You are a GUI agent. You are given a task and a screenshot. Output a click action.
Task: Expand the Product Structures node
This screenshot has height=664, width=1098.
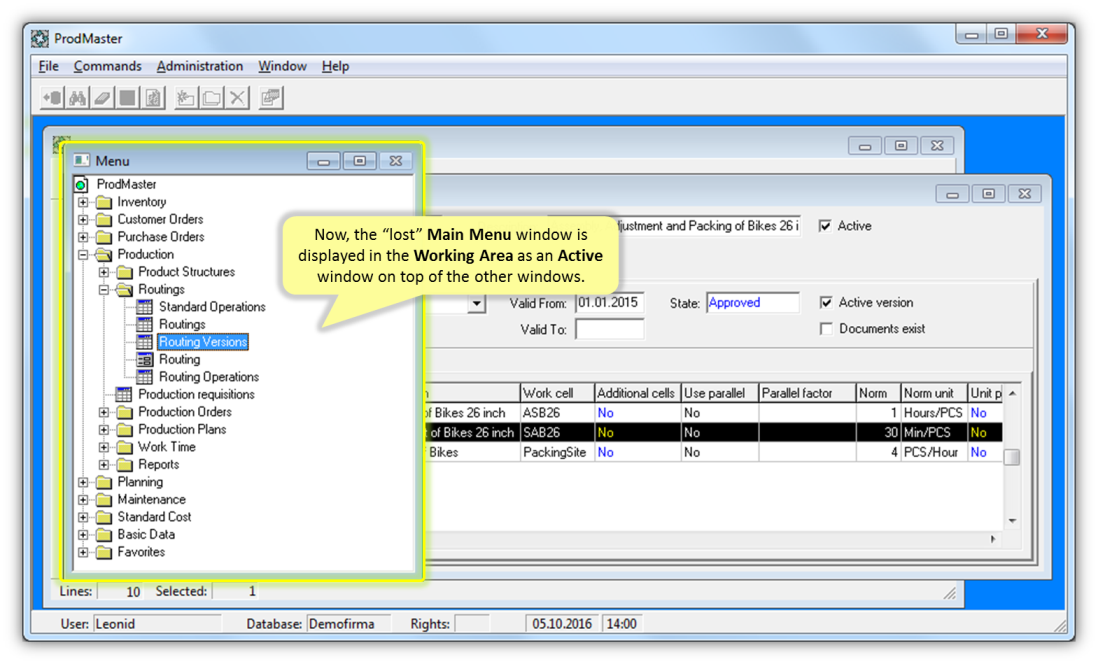click(x=104, y=272)
